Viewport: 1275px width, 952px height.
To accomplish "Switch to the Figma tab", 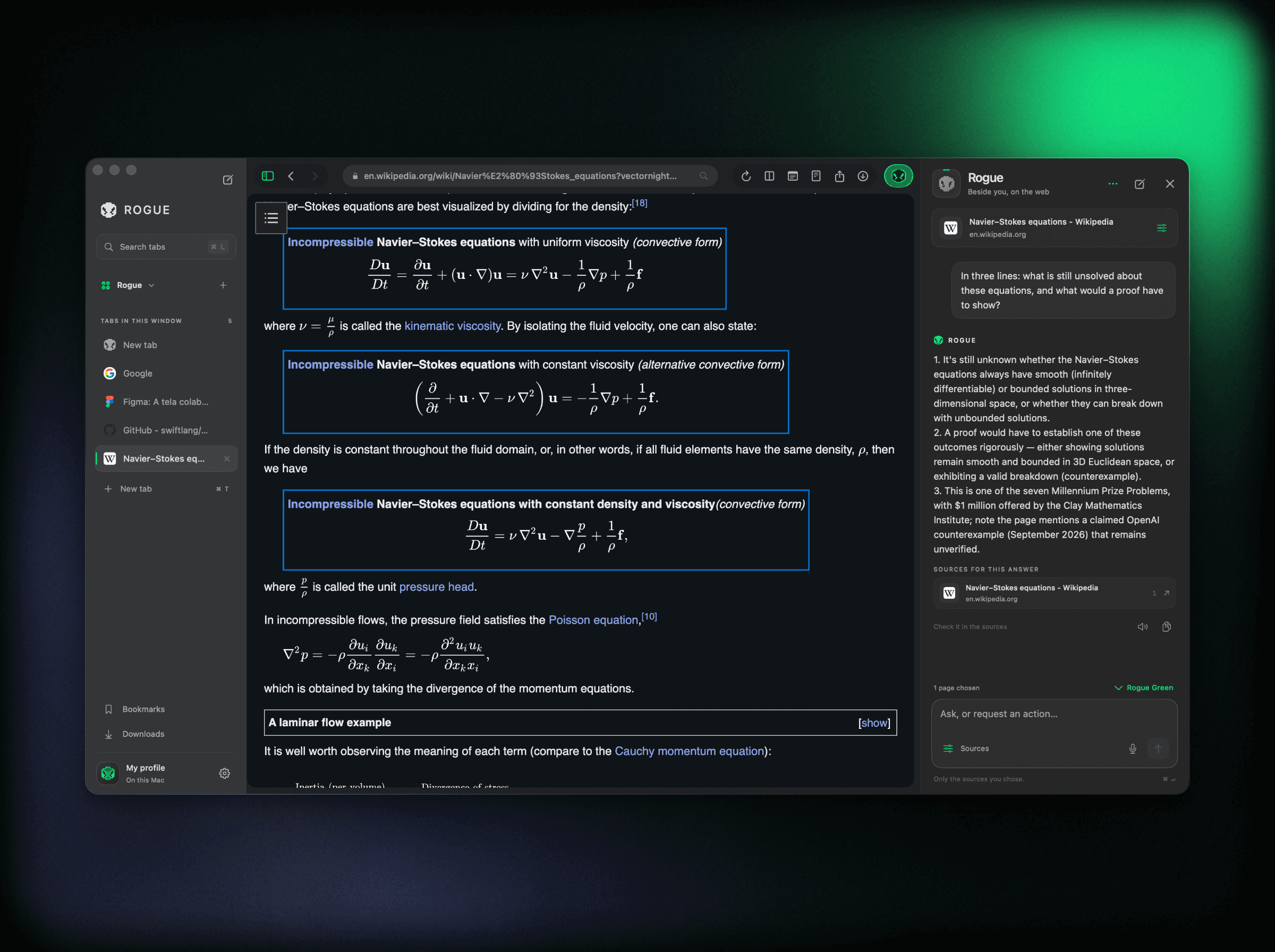I will pyautogui.click(x=166, y=402).
